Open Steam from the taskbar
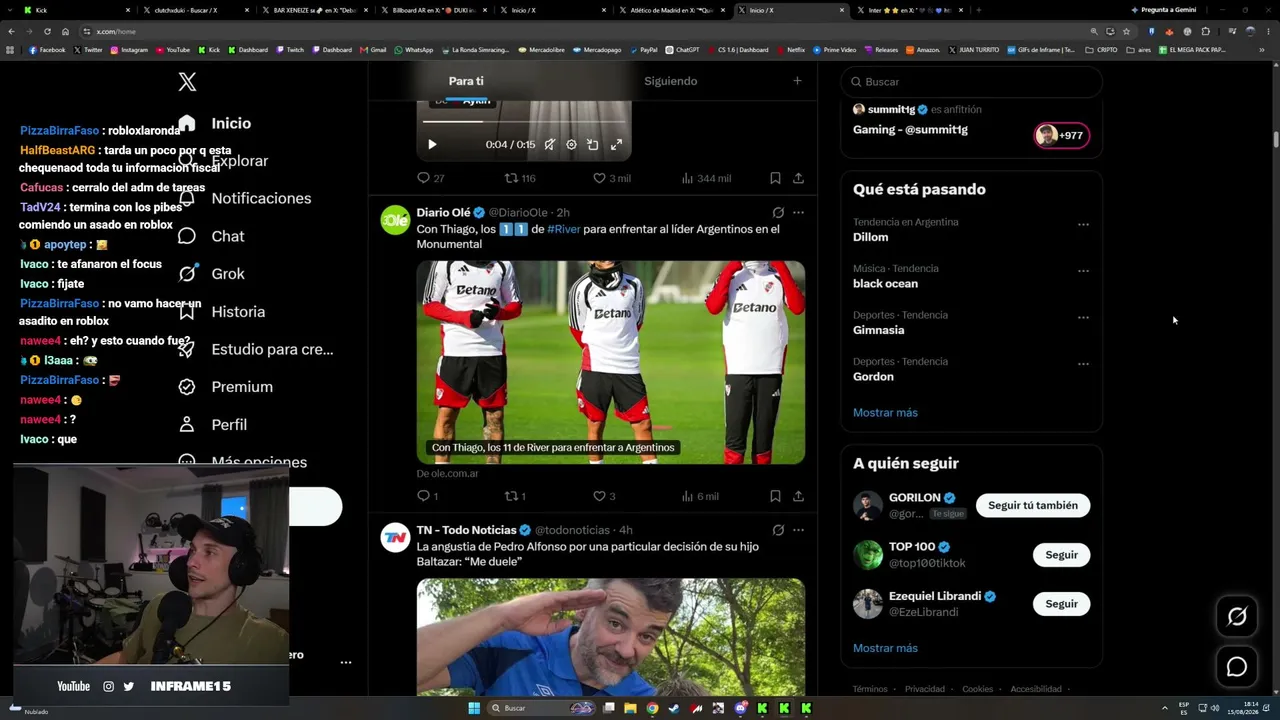The height and width of the screenshot is (720, 1280). click(674, 708)
